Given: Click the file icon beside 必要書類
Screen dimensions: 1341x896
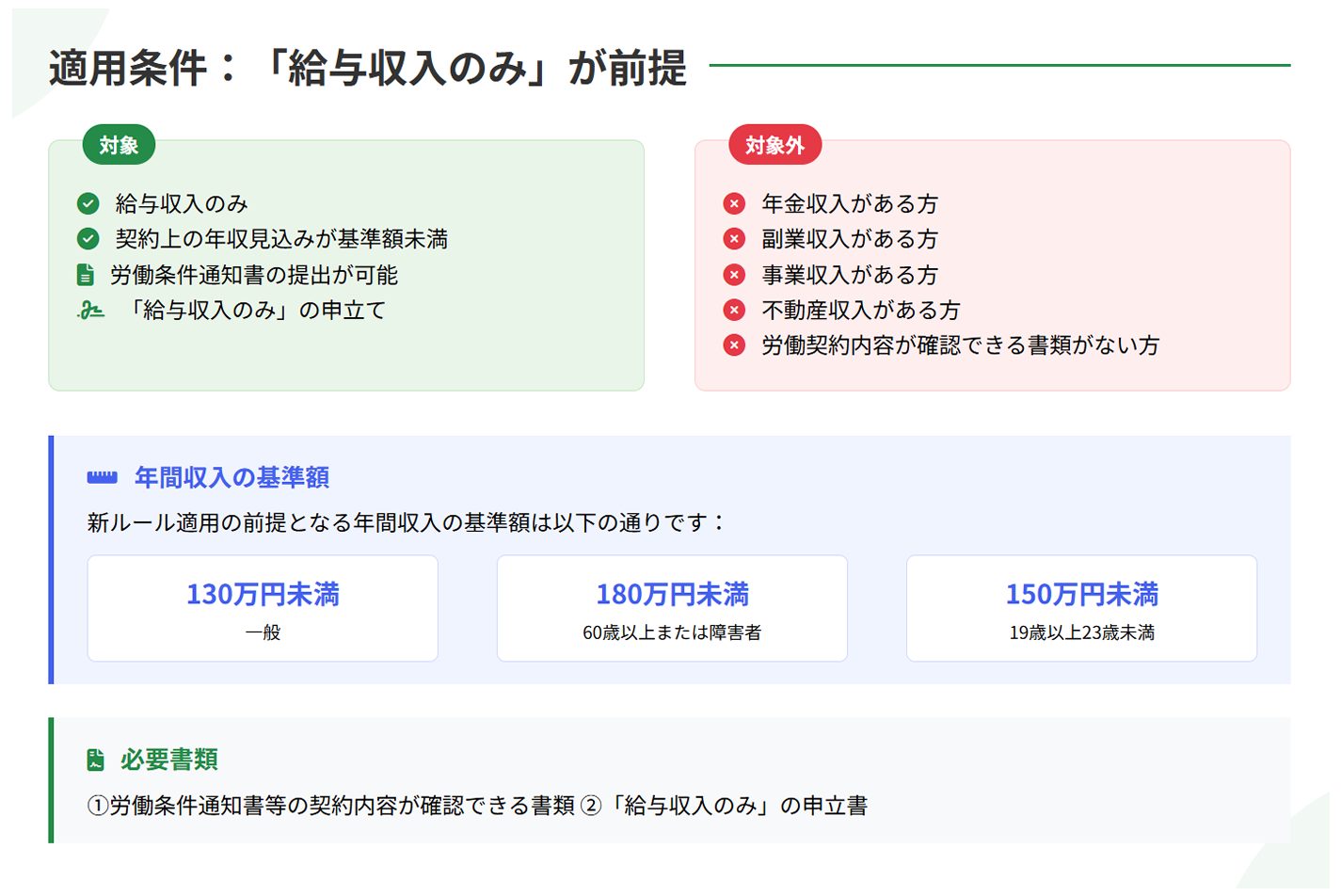Looking at the screenshot, I should 95,760.
